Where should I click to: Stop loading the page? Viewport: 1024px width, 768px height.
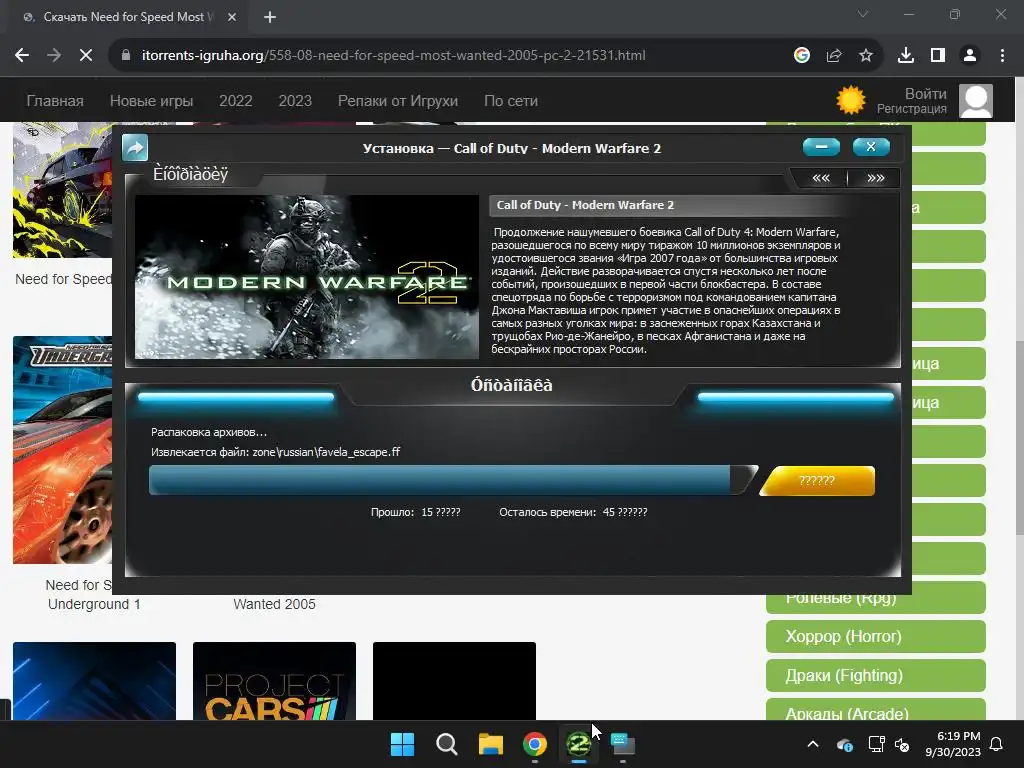86,56
